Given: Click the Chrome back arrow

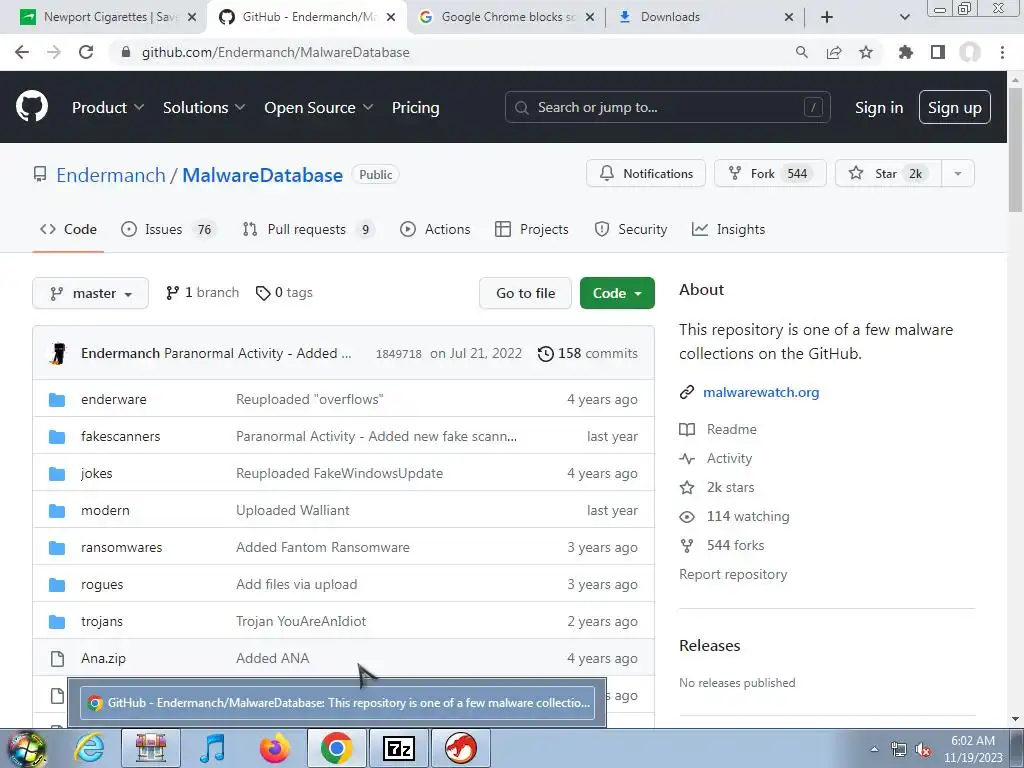Looking at the screenshot, I should pyautogui.click(x=22, y=52).
